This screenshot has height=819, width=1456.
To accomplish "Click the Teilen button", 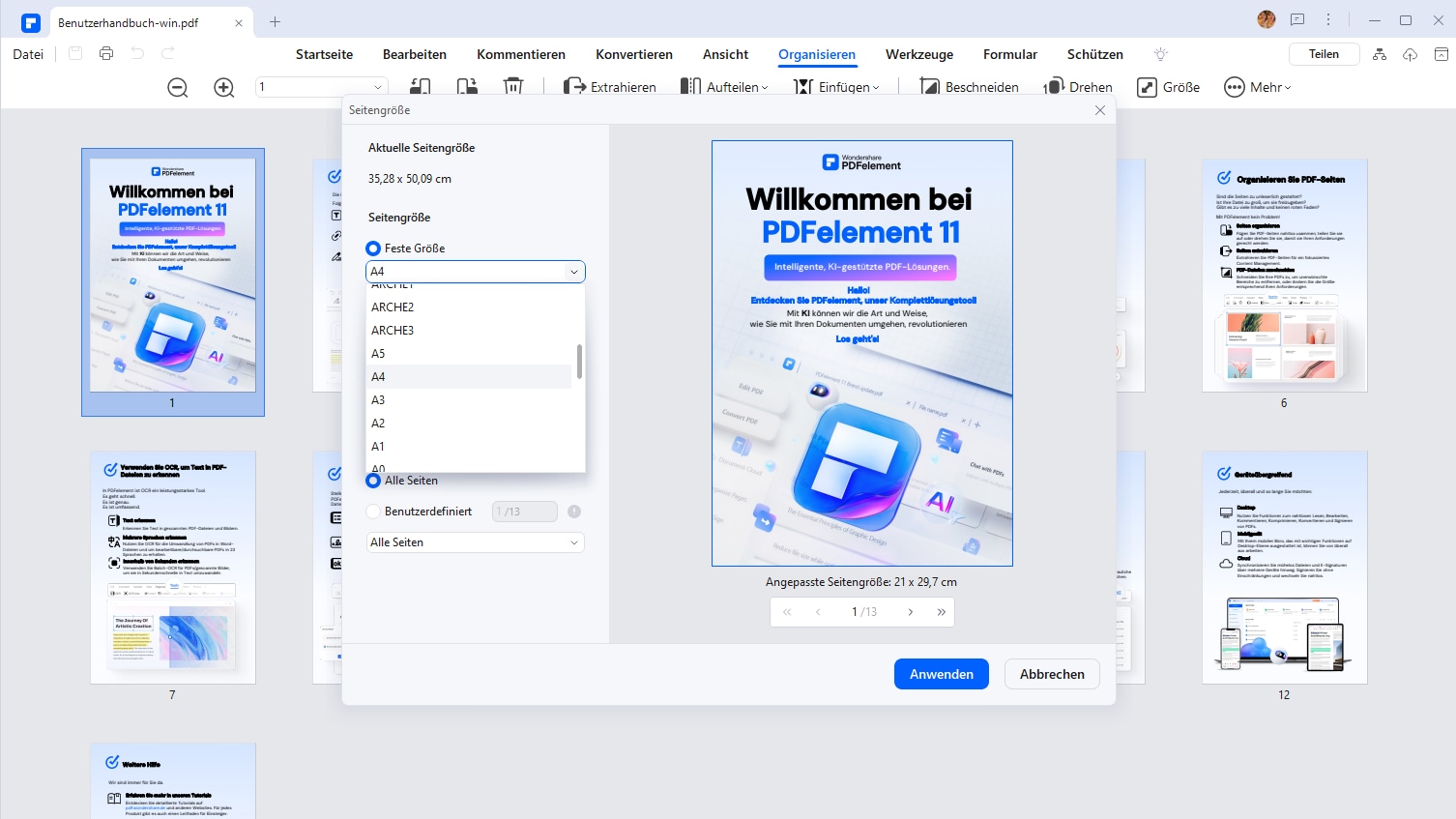I will click(x=1325, y=54).
